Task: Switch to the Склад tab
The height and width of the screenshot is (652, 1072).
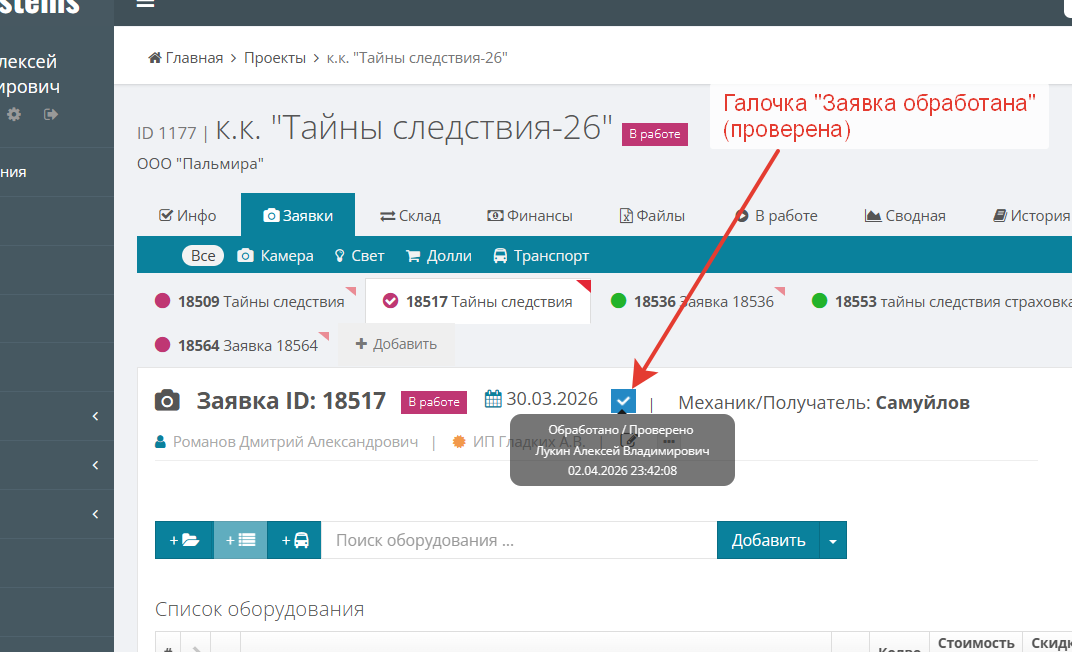Action: pos(410,215)
